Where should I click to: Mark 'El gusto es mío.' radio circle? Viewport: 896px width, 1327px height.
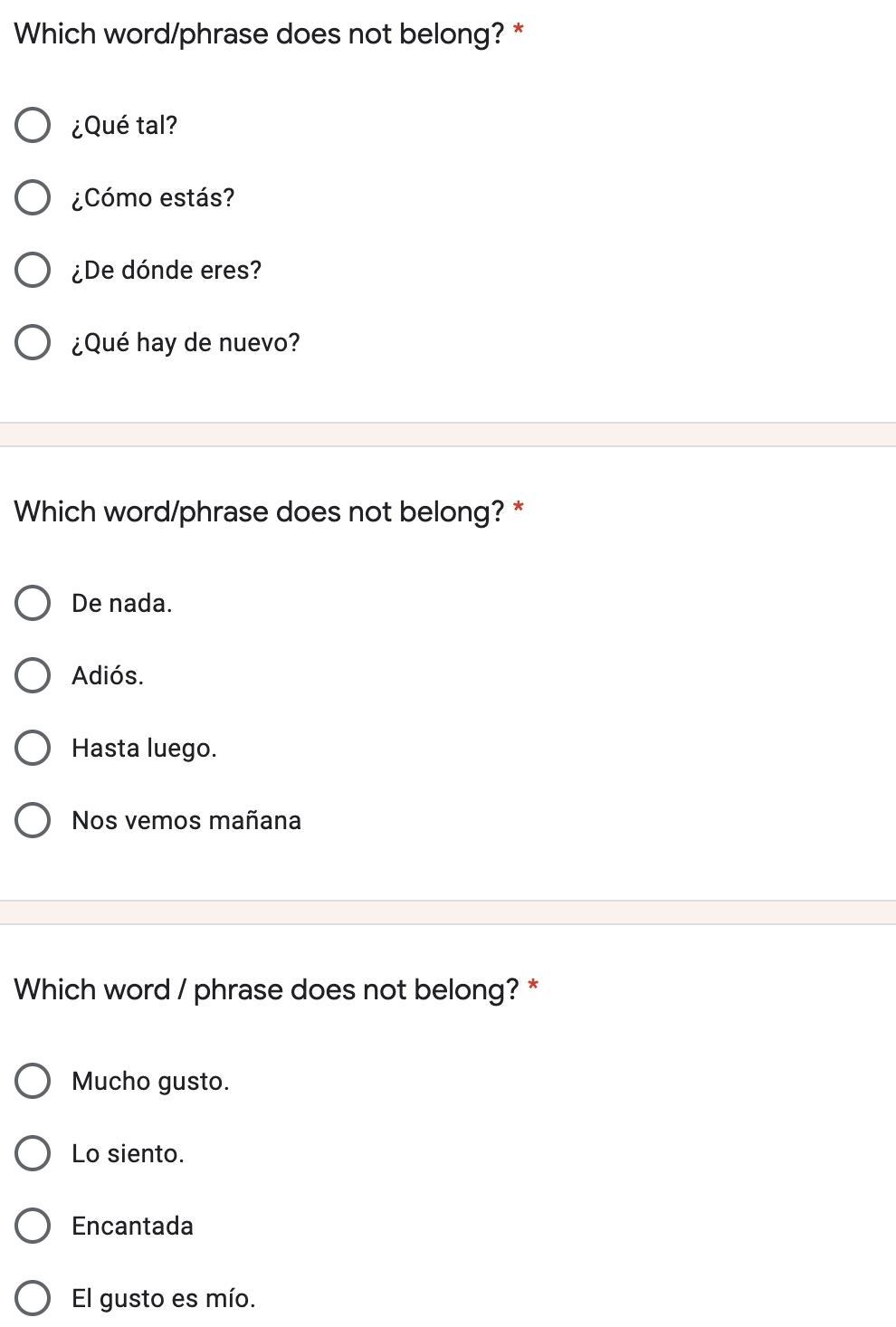click(33, 1298)
